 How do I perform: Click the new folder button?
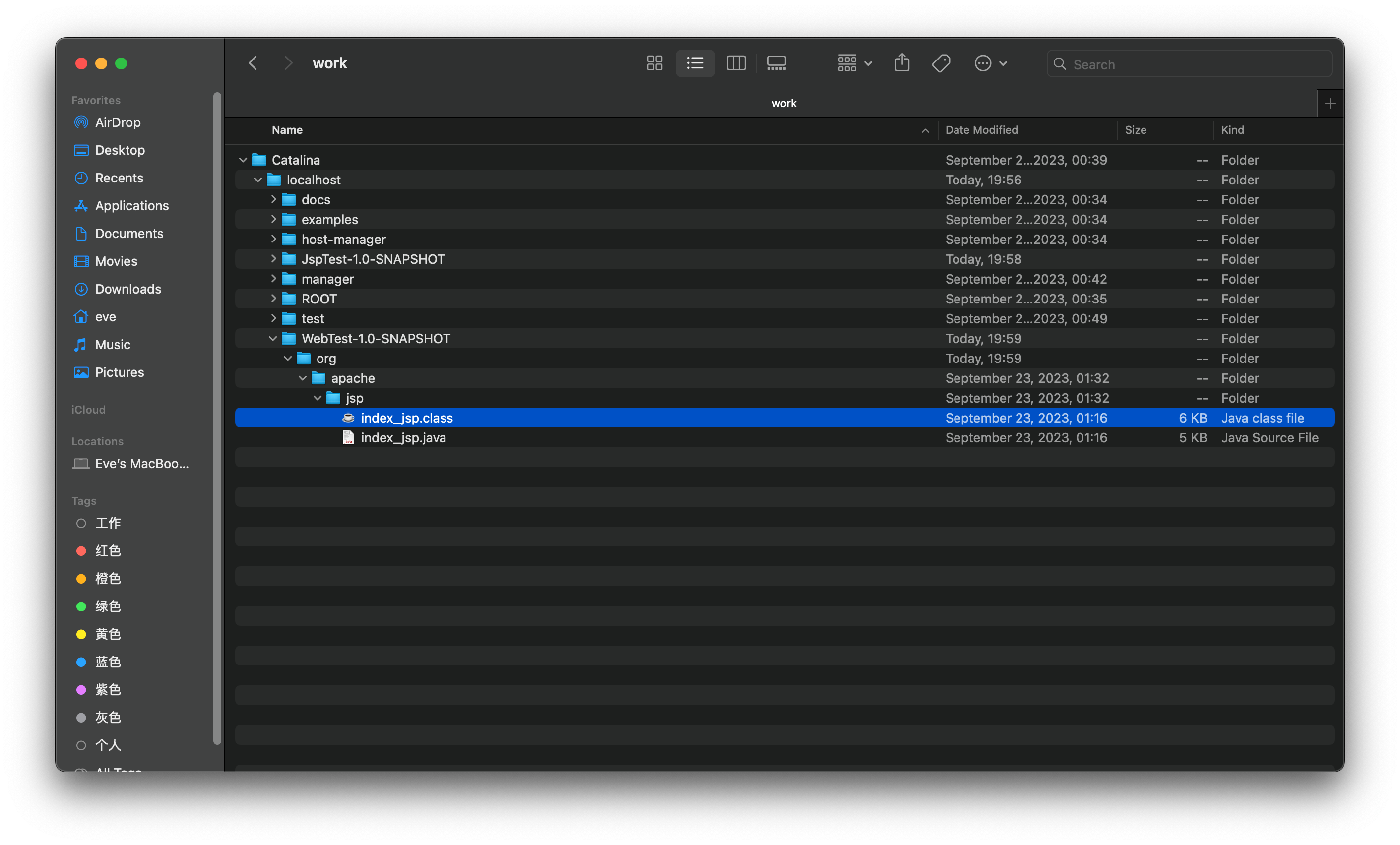[x=1331, y=103]
